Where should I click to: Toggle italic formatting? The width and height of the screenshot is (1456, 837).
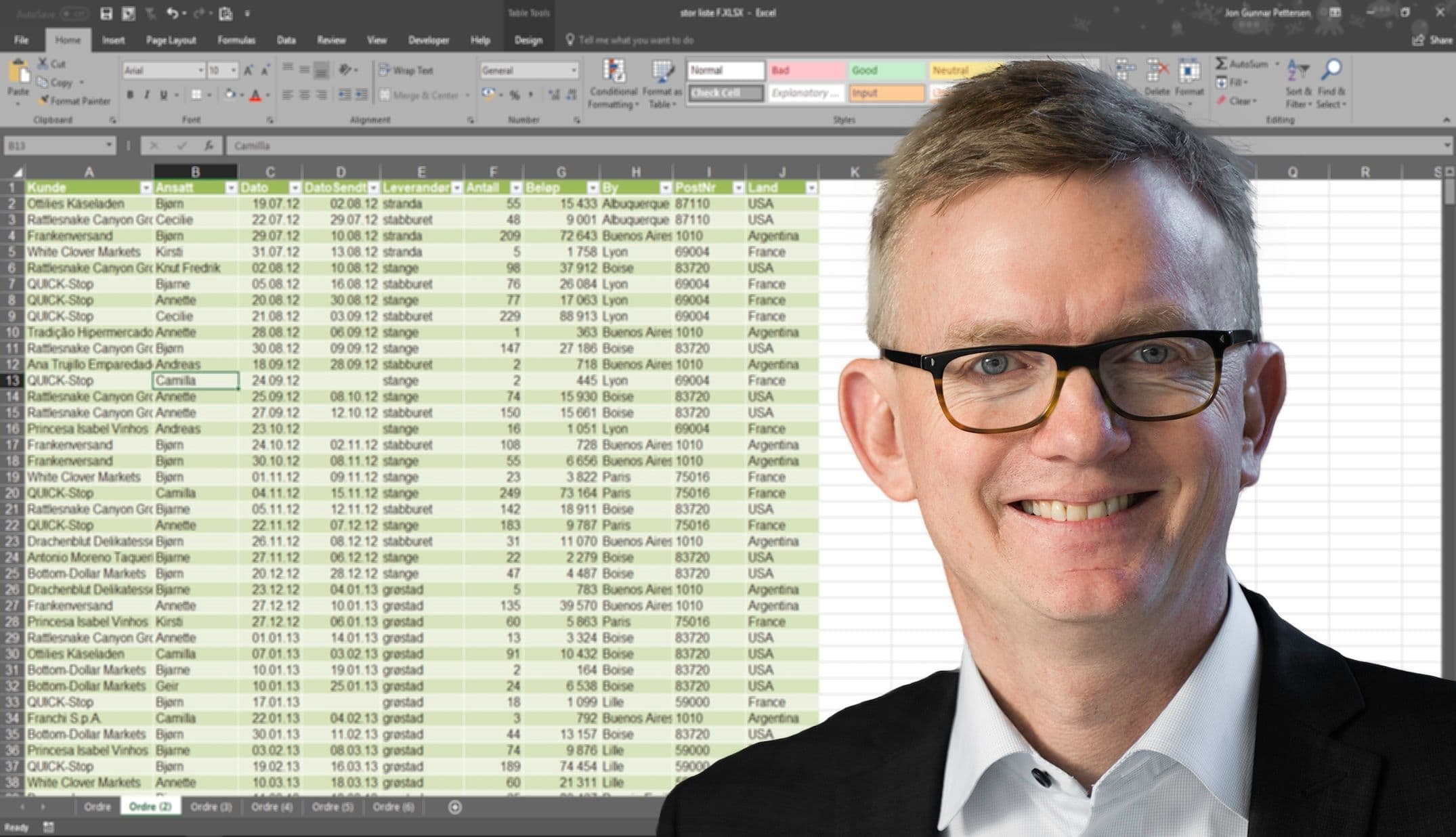point(147,93)
